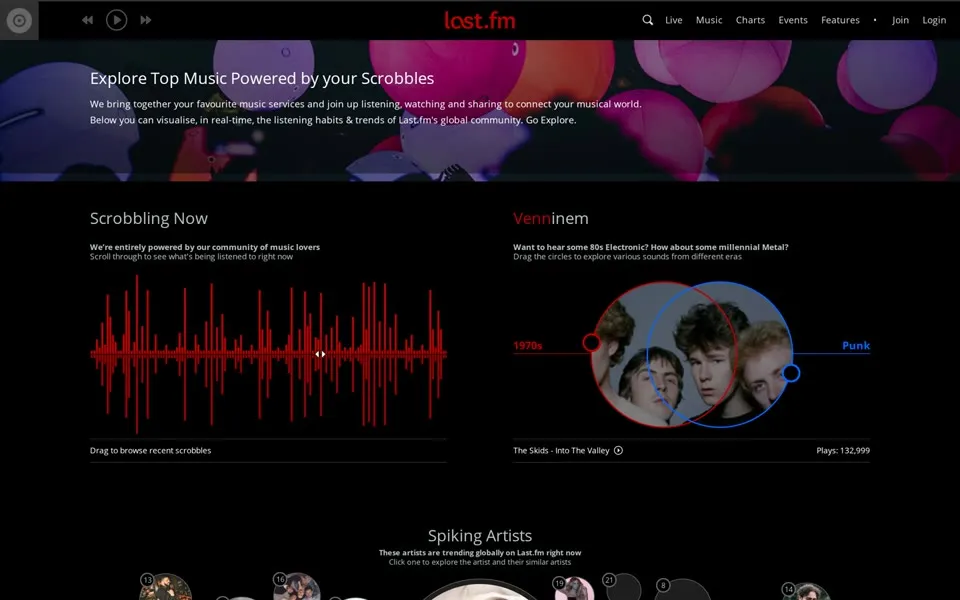This screenshot has width=960, height=600.
Task: Click the disc icon in the top-left corner
Action: click(x=19, y=20)
